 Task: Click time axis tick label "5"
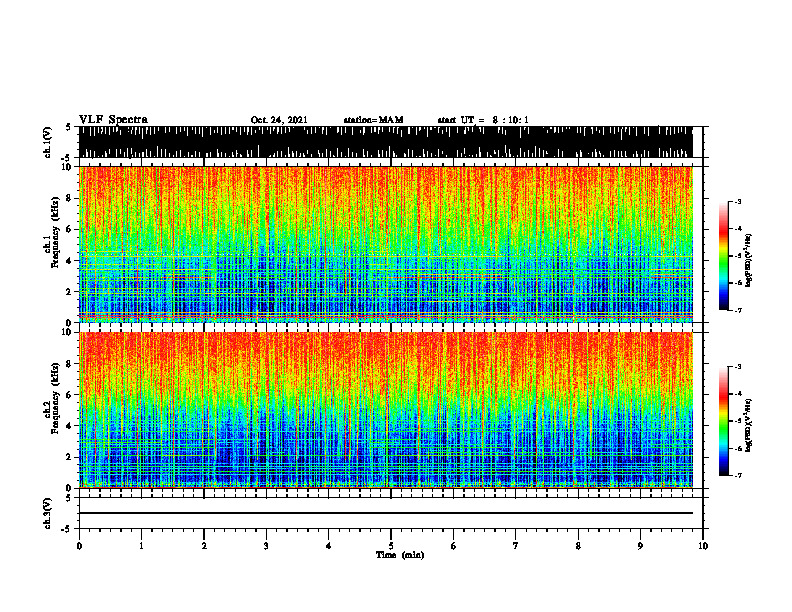coord(391,546)
